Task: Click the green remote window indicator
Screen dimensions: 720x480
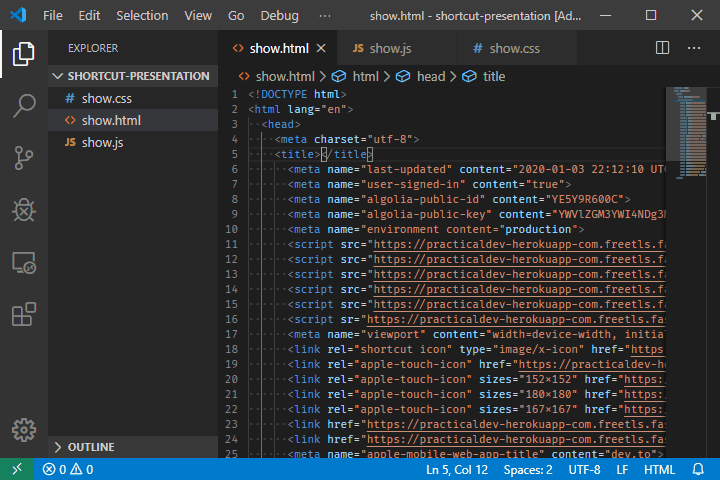Action: [17, 469]
